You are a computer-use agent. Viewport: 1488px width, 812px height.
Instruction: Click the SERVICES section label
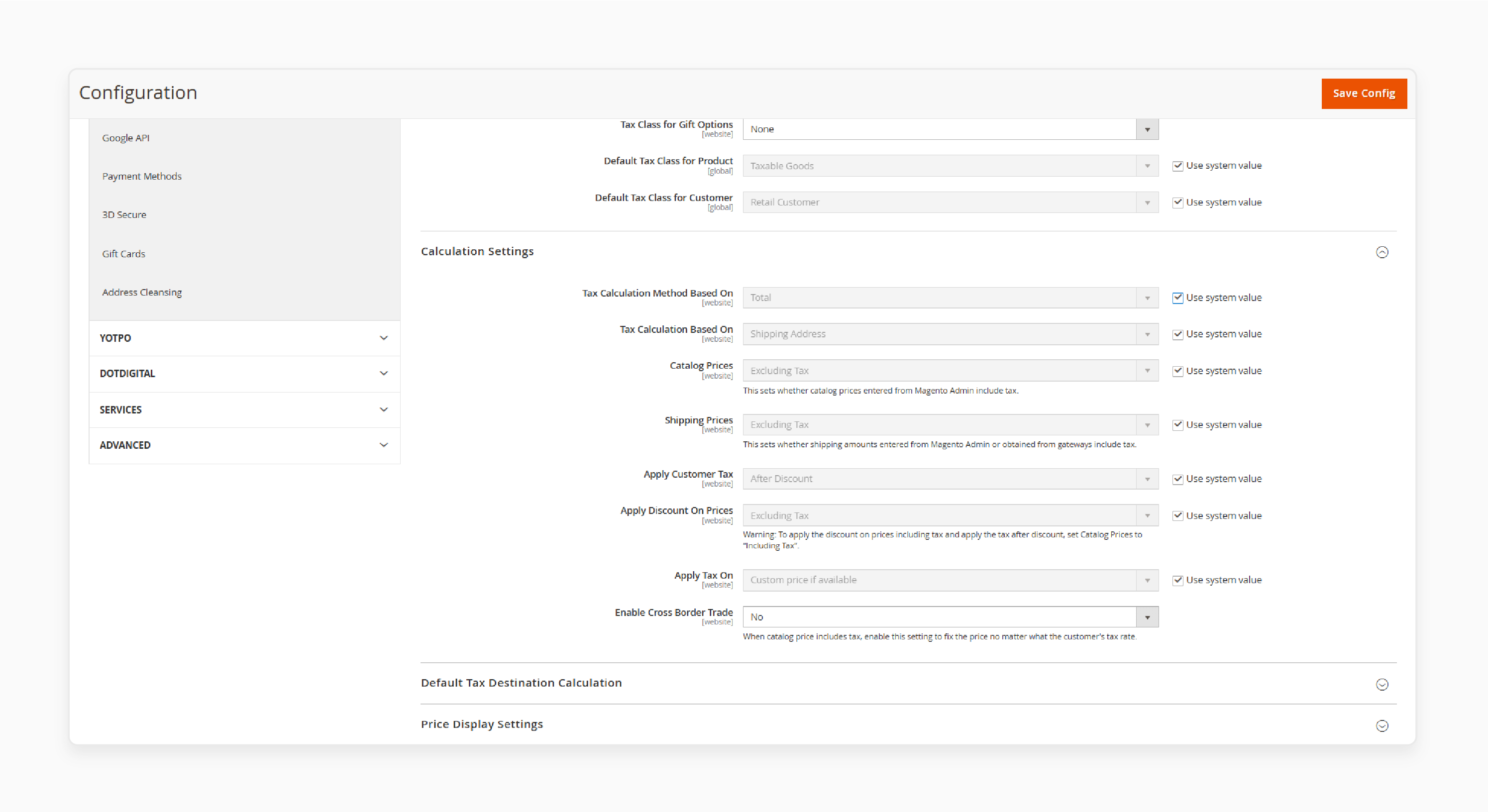(120, 409)
